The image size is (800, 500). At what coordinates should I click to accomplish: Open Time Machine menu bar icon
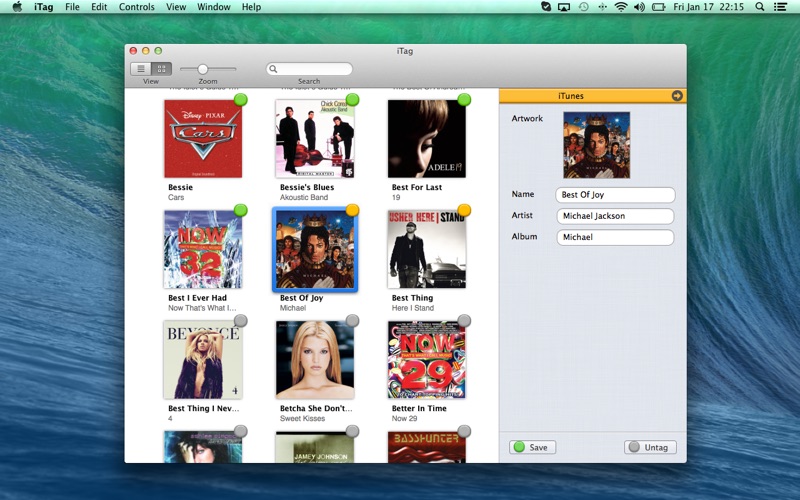(x=583, y=7)
